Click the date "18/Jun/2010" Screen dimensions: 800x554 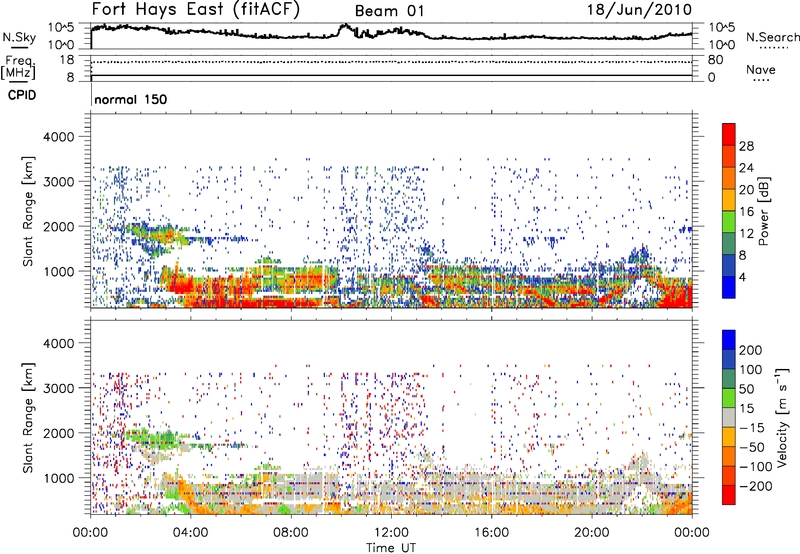(x=639, y=9)
